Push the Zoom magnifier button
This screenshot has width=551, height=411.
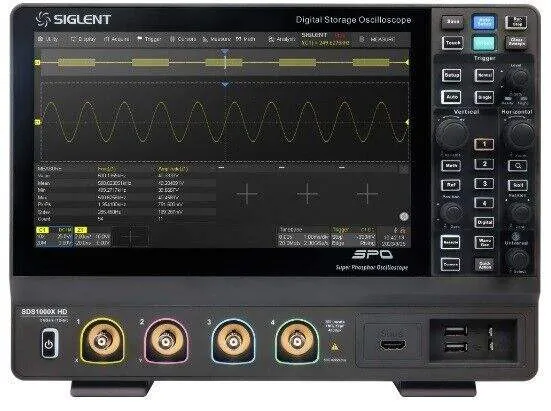click(518, 165)
